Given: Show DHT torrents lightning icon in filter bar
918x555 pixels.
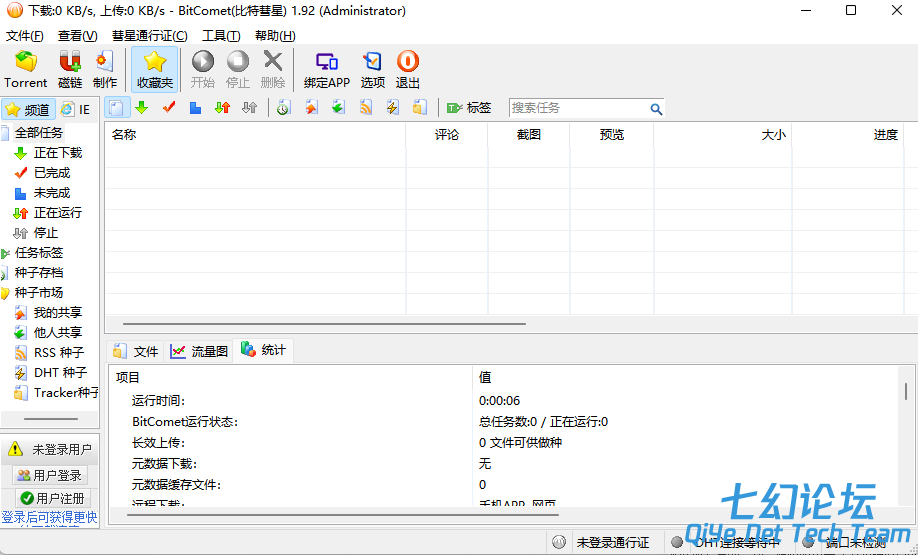Looking at the screenshot, I should (392, 108).
